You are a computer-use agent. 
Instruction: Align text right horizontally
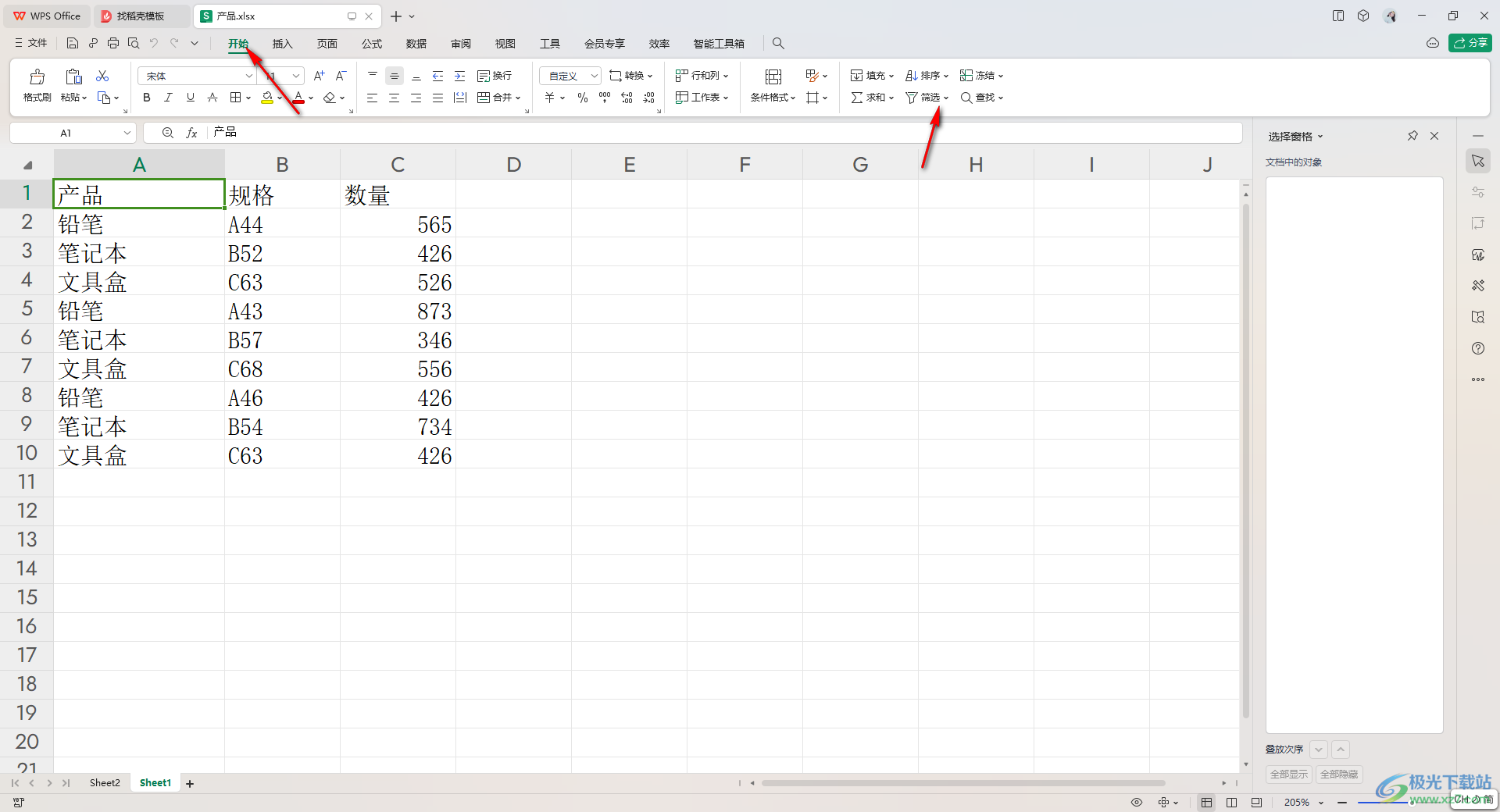tap(416, 98)
